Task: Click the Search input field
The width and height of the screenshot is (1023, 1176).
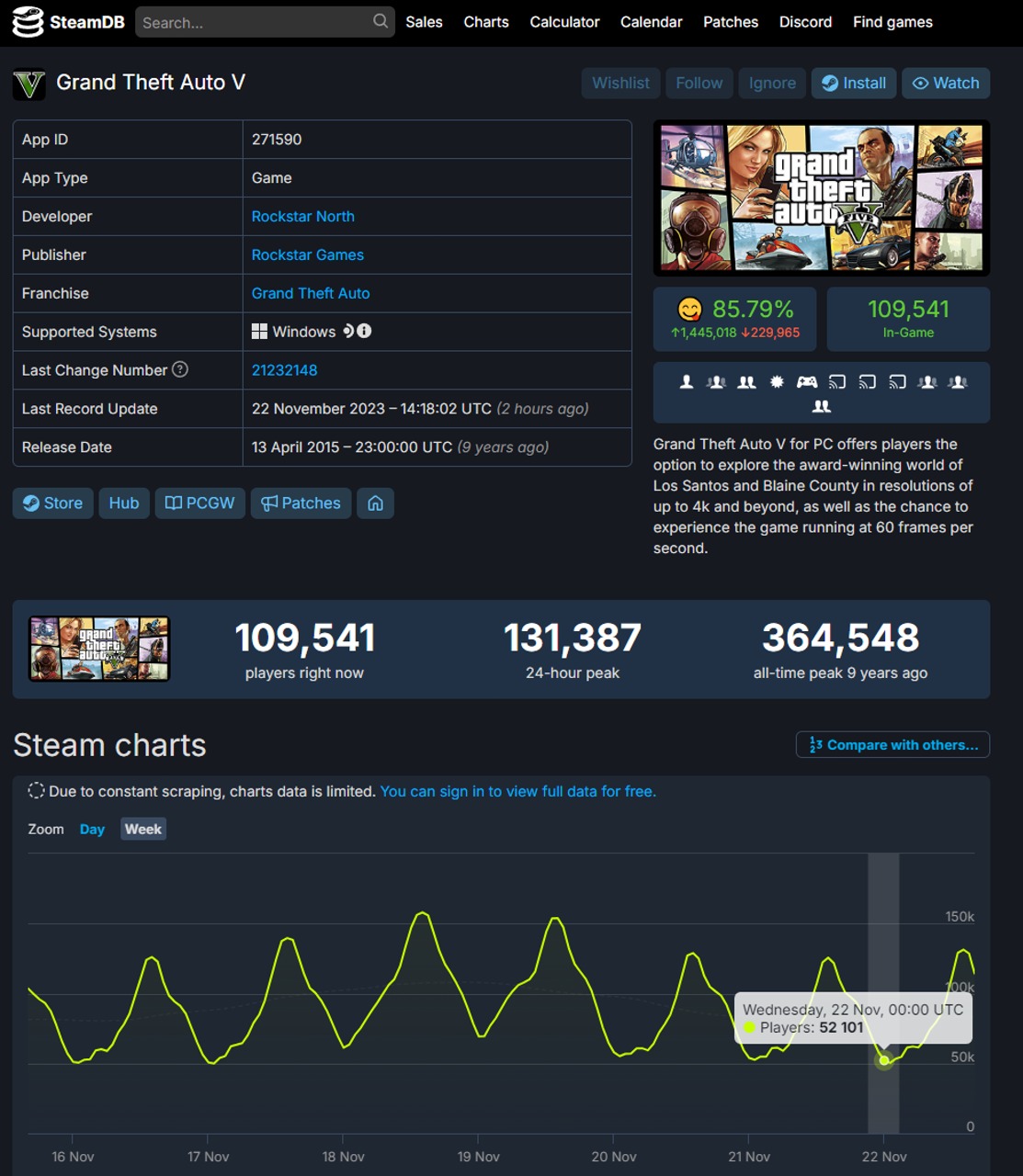Action: tap(254, 22)
